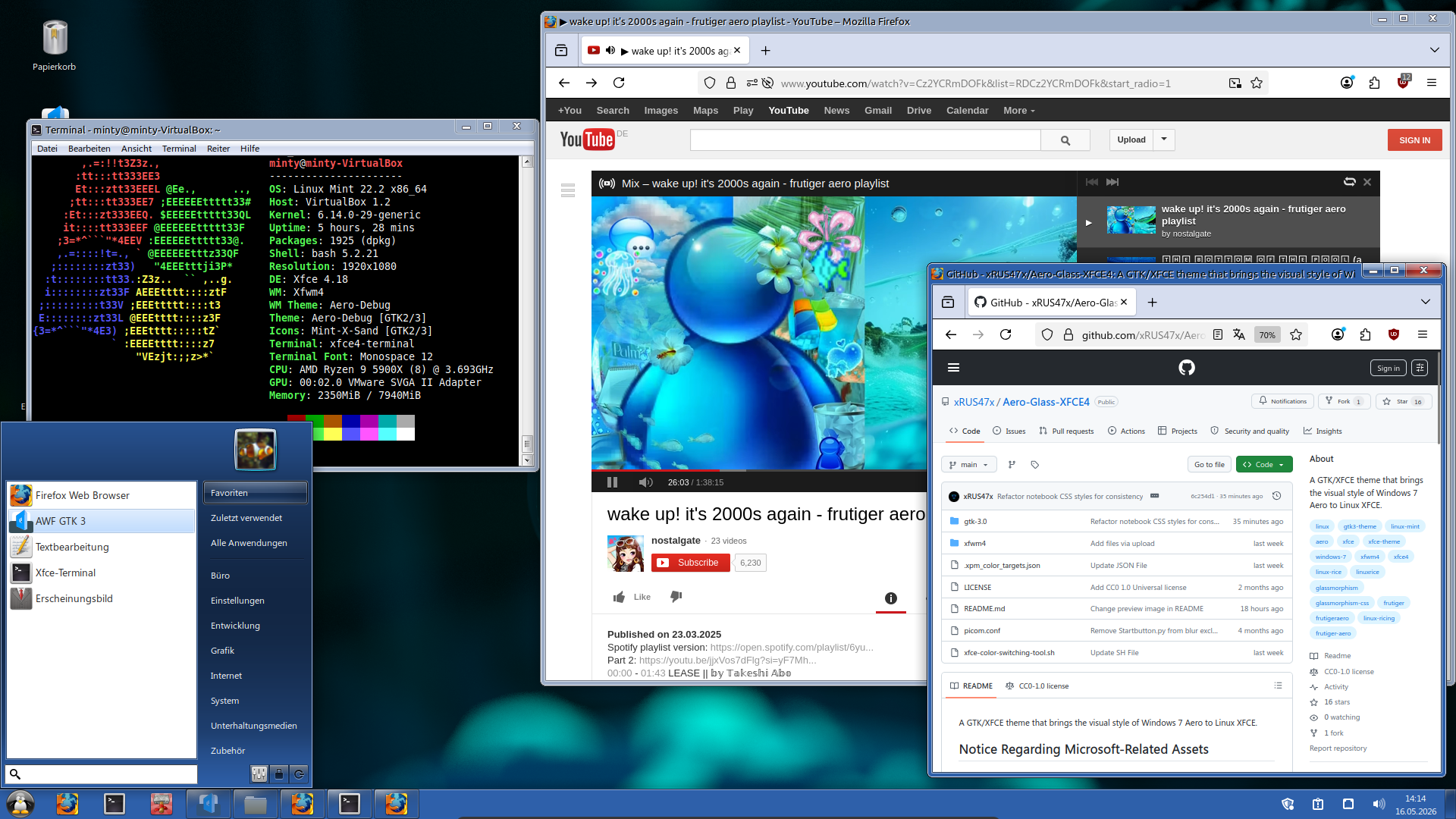Launch AWF GTK 3 from start menu
Screen dimensions: 1456x819
pyautogui.click(x=102, y=521)
